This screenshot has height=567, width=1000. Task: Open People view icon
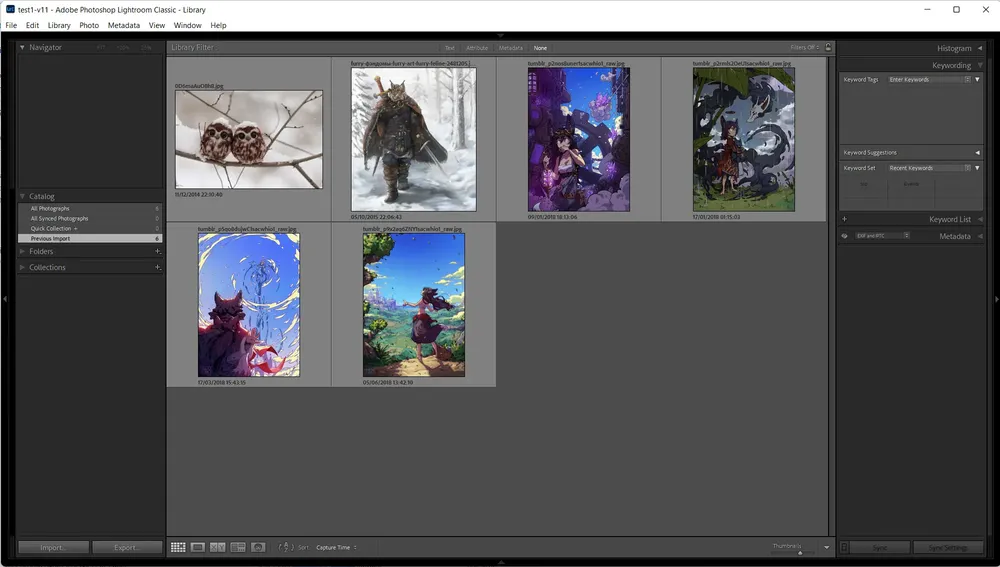[x=258, y=547]
